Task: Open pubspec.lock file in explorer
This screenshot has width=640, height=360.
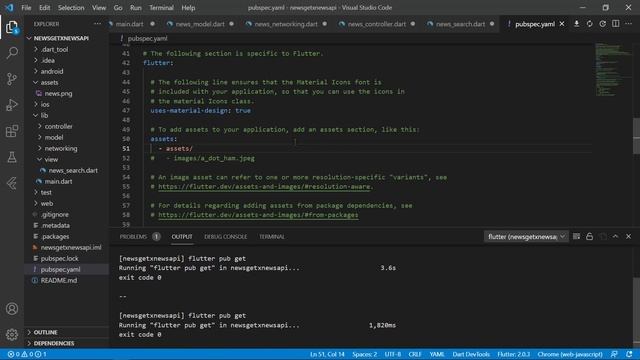Action: click(x=60, y=258)
